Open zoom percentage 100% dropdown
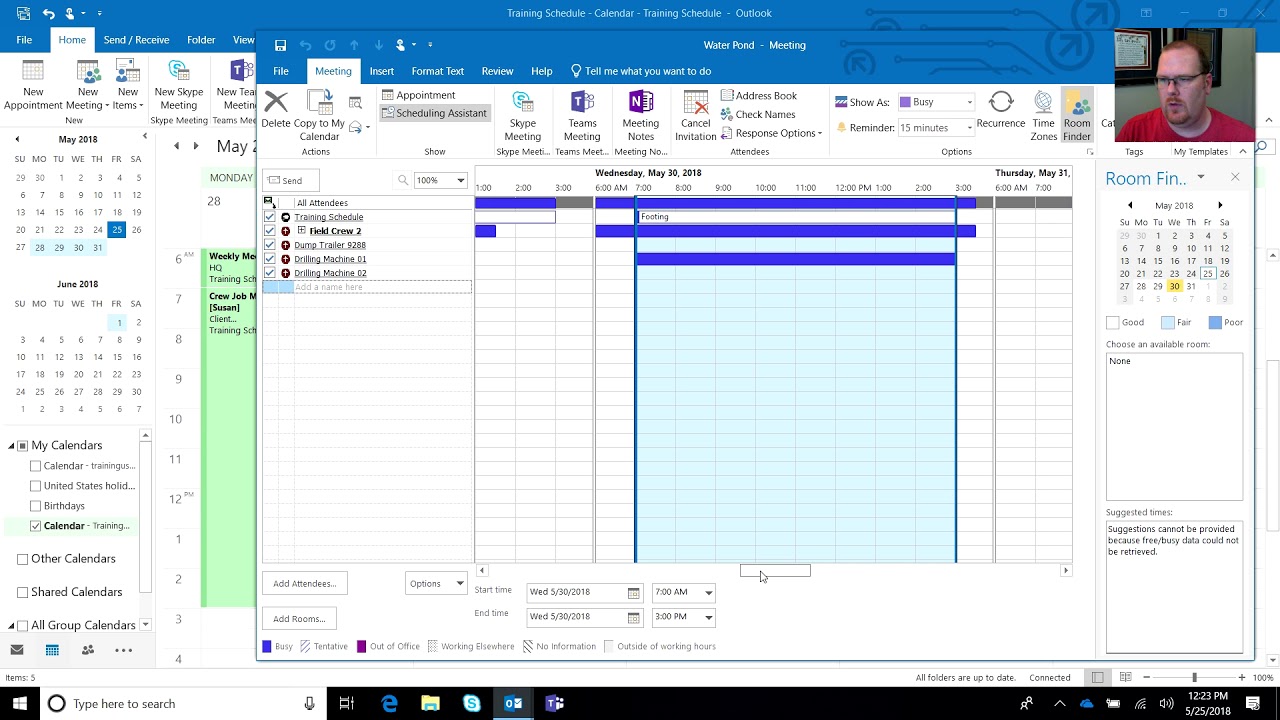This screenshot has height=720, width=1280. tap(460, 181)
